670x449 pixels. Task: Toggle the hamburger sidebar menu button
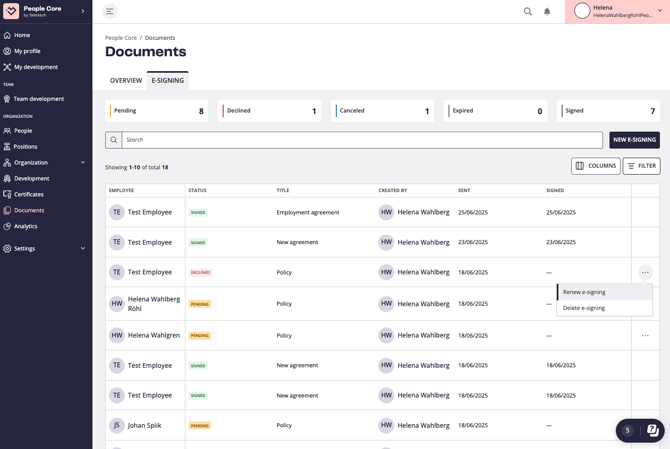(x=110, y=12)
